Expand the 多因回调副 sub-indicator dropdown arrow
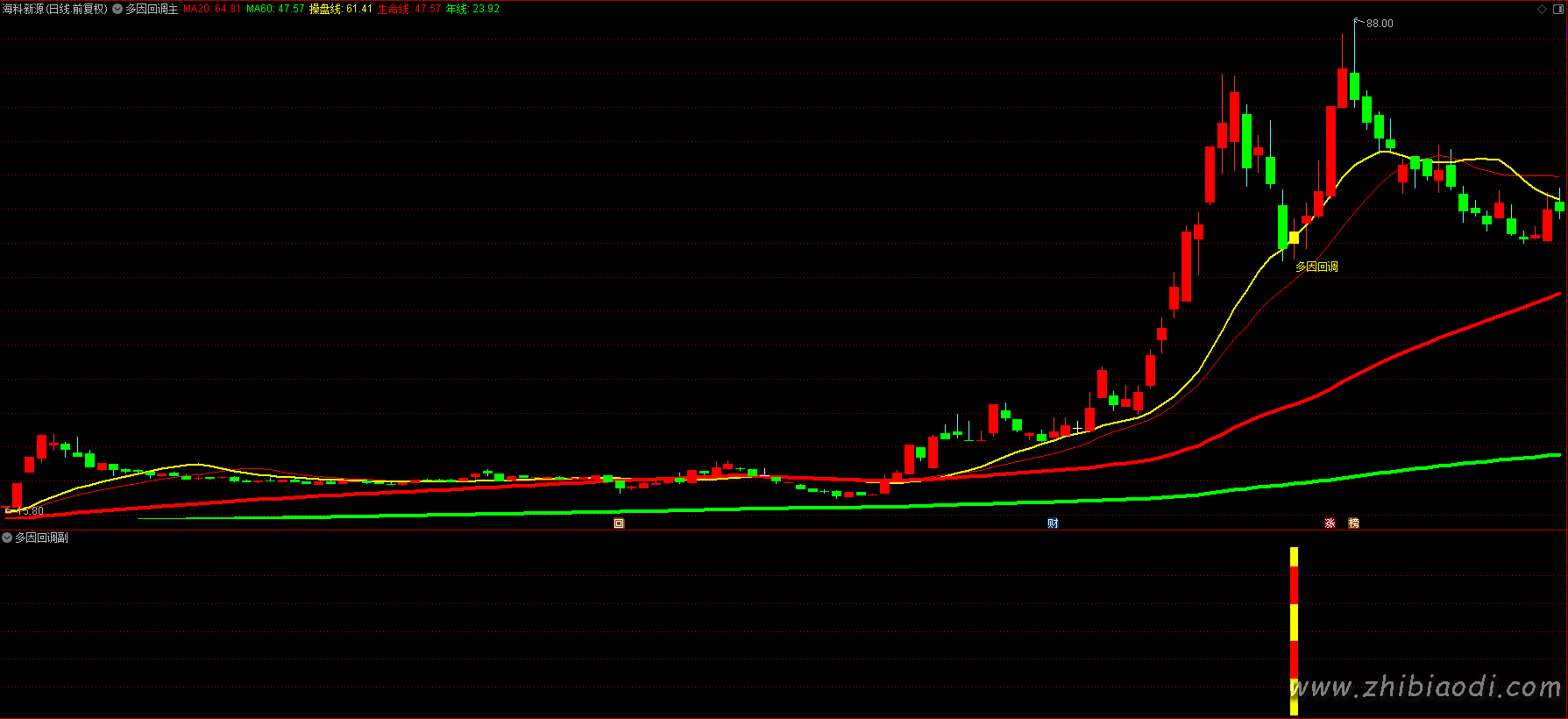 [7, 537]
